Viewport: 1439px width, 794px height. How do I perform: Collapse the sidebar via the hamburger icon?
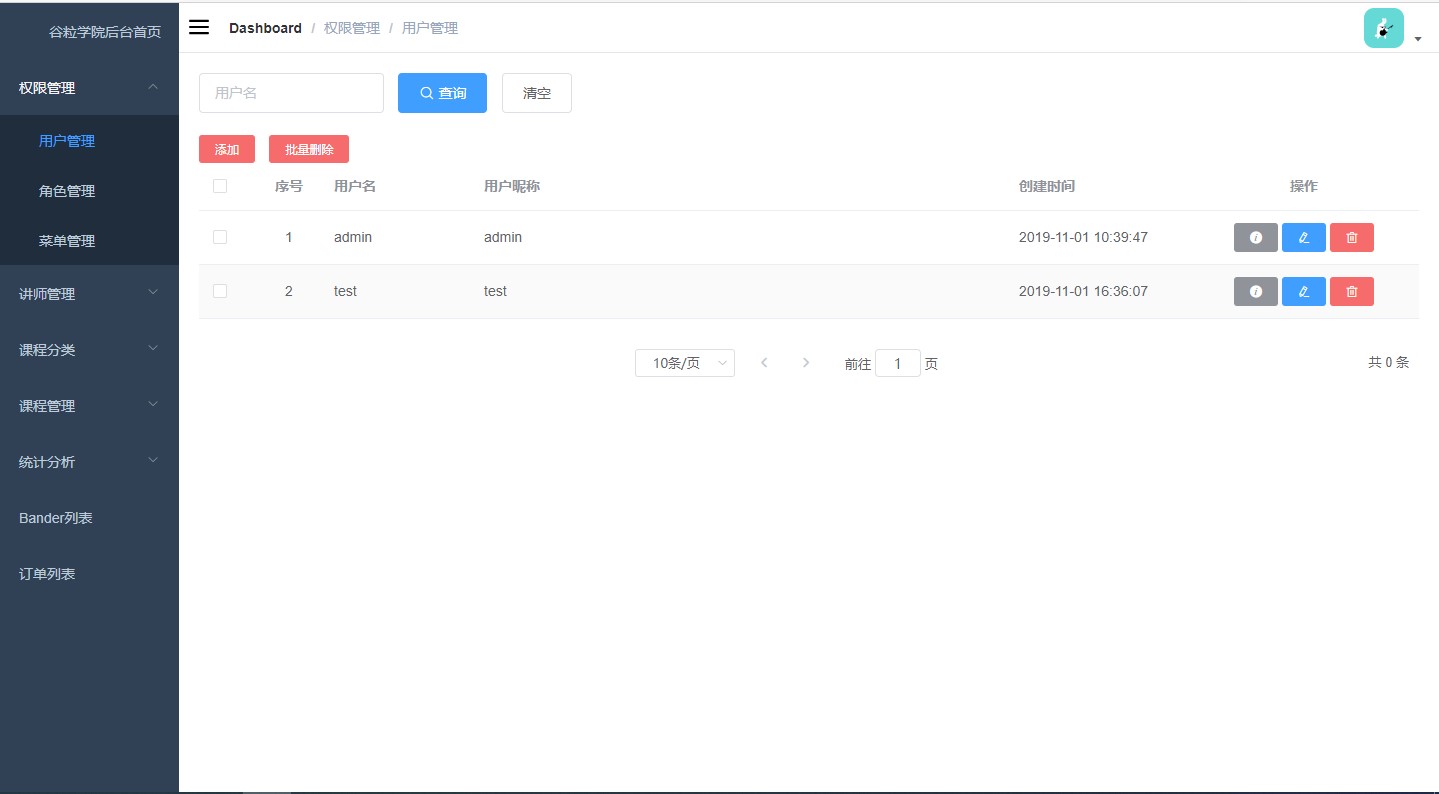(x=198, y=27)
